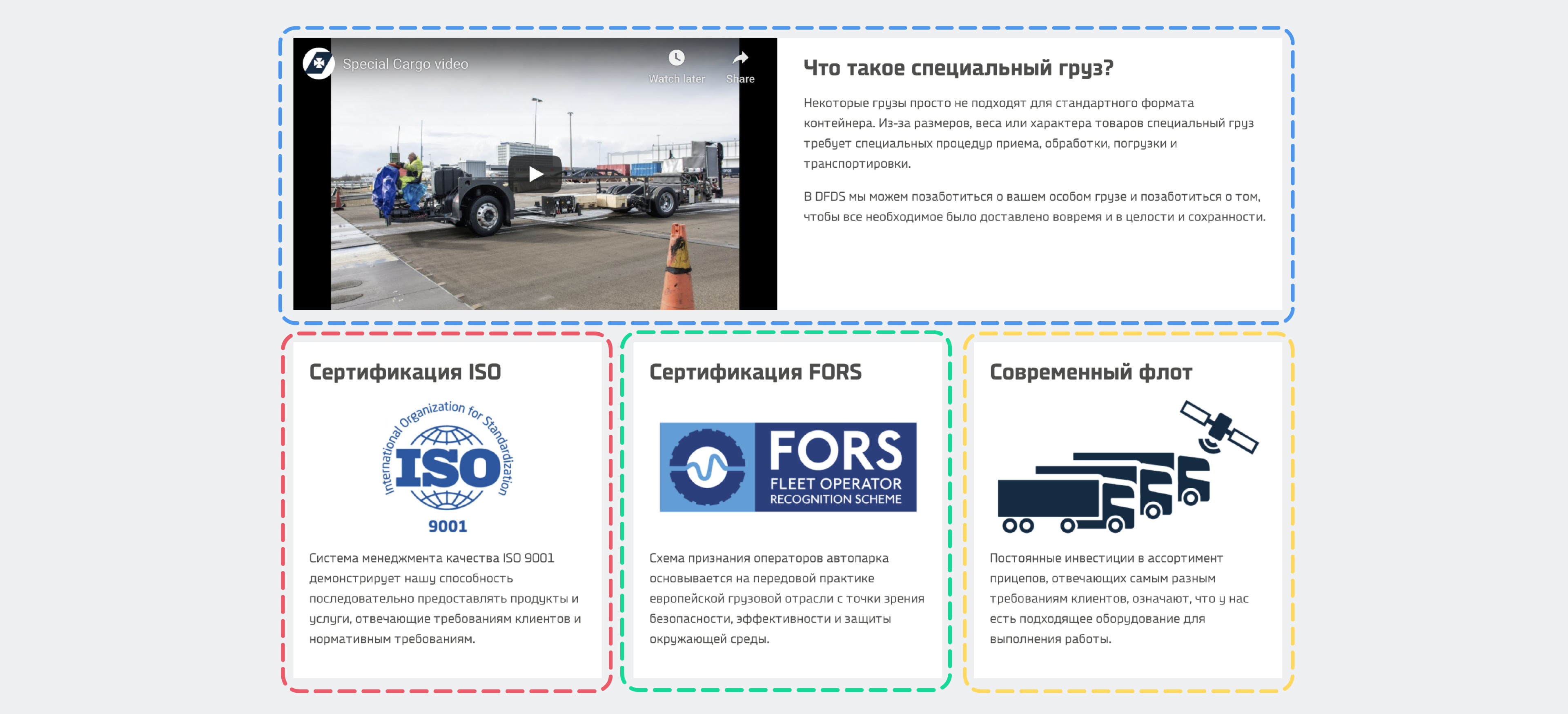
Task: Play the Special Cargo video
Action: coord(535,174)
